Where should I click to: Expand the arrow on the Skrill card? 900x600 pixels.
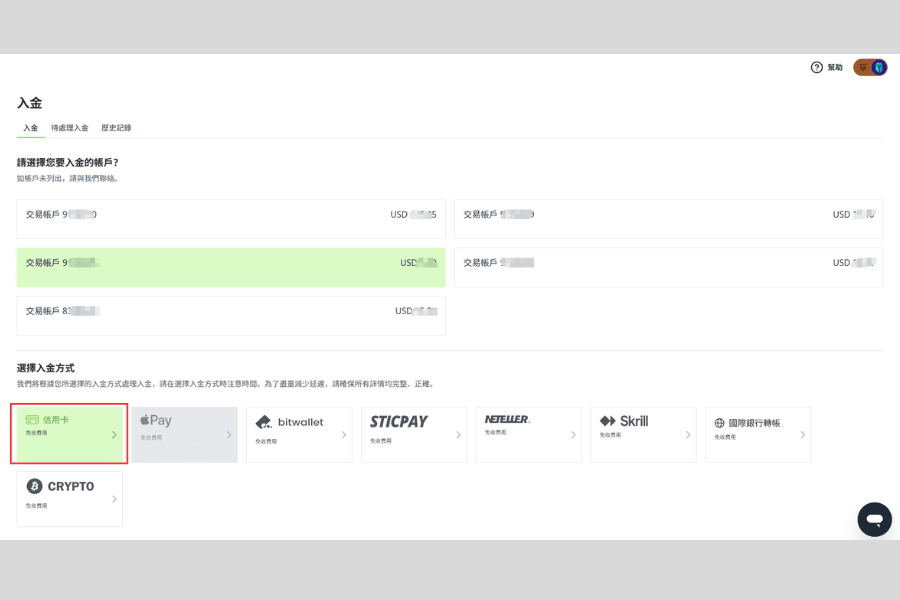click(688, 435)
